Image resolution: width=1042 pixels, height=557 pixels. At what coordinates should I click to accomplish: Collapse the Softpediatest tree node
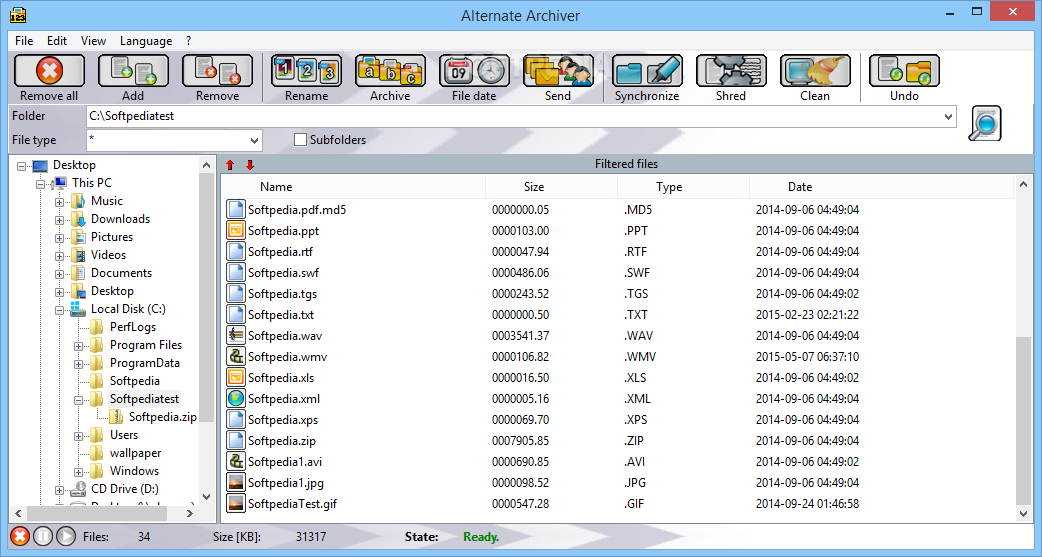pyautogui.click(x=78, y=399)
